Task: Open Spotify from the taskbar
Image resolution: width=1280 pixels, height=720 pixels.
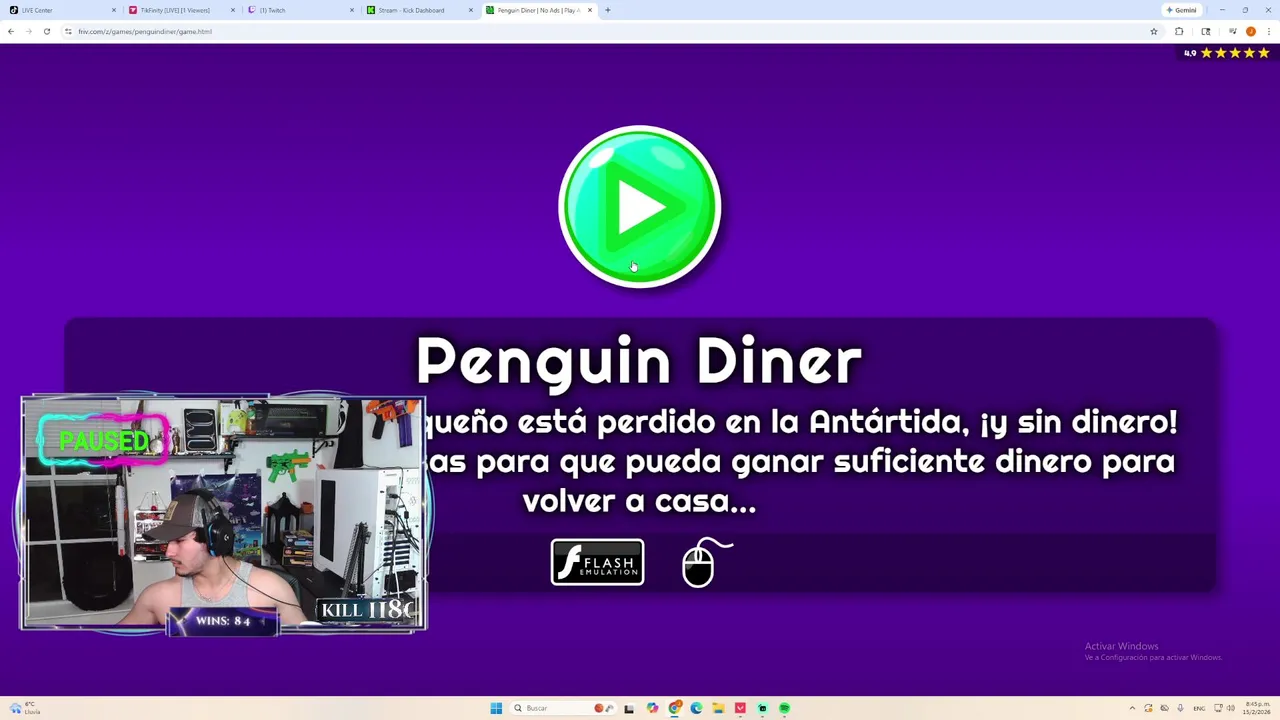Action: [x=784, y=708]
